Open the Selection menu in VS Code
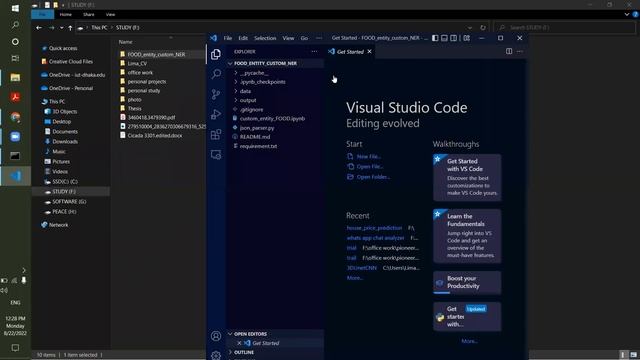This screenshot has width=640, height=360. coord(265,38)
